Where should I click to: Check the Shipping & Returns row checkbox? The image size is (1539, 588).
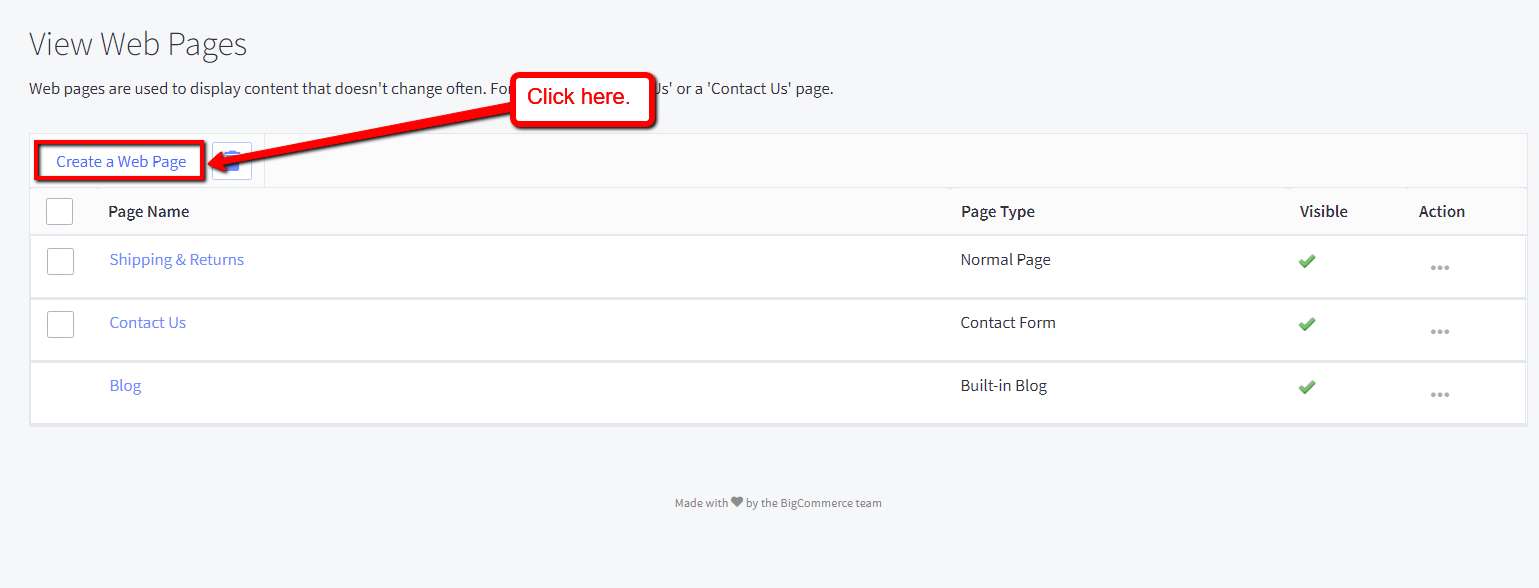[x=60, y=261]
